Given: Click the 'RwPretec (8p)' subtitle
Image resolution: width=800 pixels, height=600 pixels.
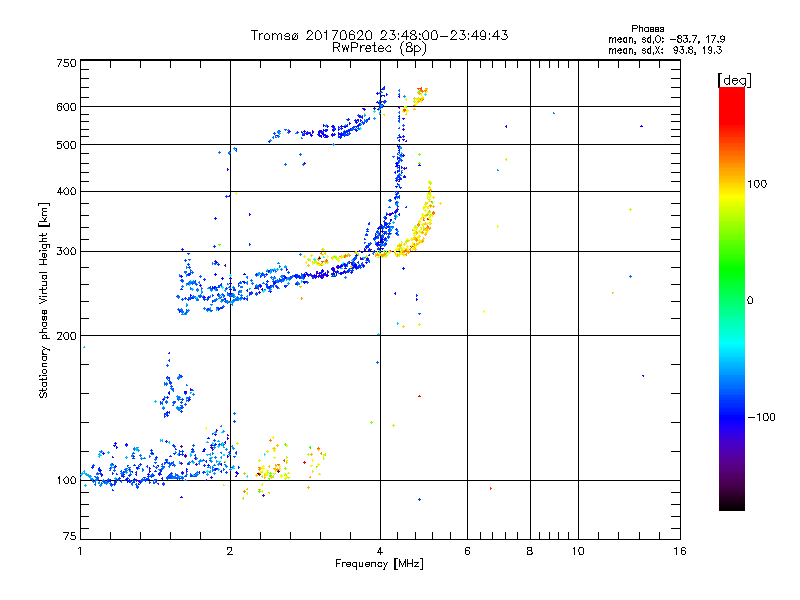Looking at the screenshot, I should point(379,48).
